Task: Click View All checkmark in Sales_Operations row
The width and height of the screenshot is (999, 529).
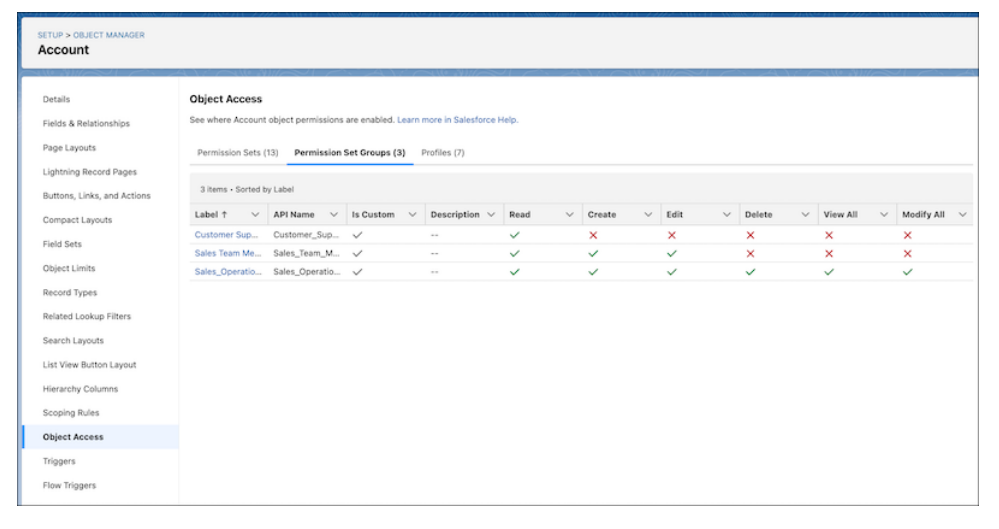Action: point(829,272)
